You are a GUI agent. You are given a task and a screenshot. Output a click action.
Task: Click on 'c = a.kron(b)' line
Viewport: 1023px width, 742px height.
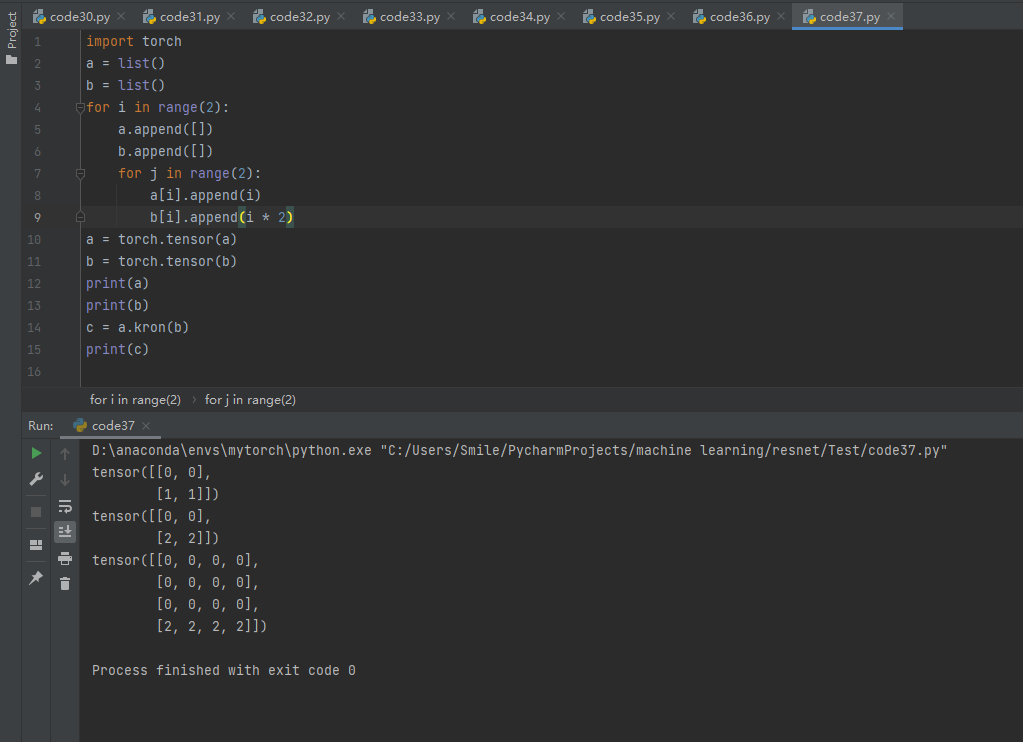(x=137, y=328)
